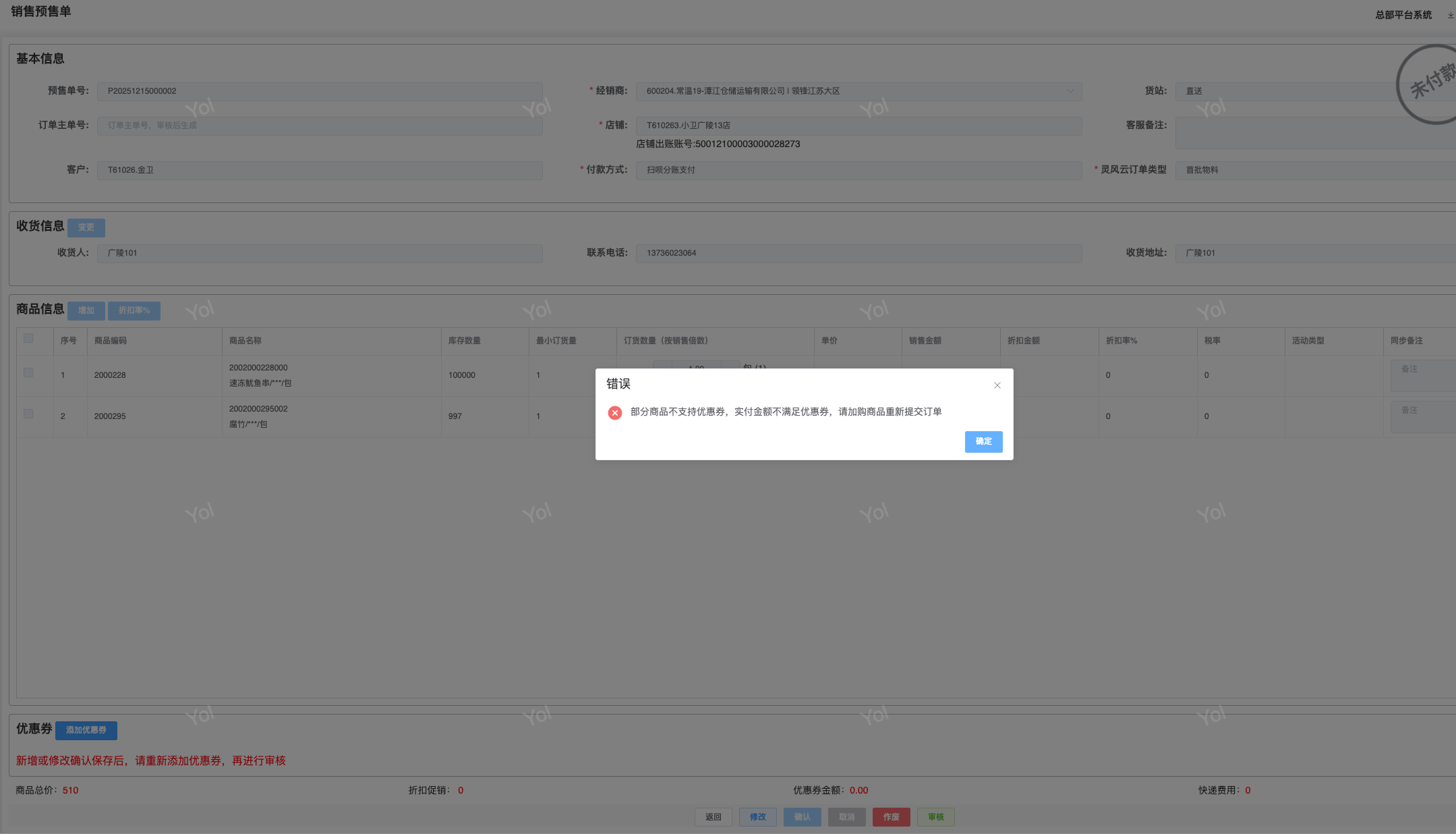Image resolution: width=1456 pixels, height=834 pixels.
Task: Click the 付款方式 field showing 扫呗分账支付
Action: [858, 170]
